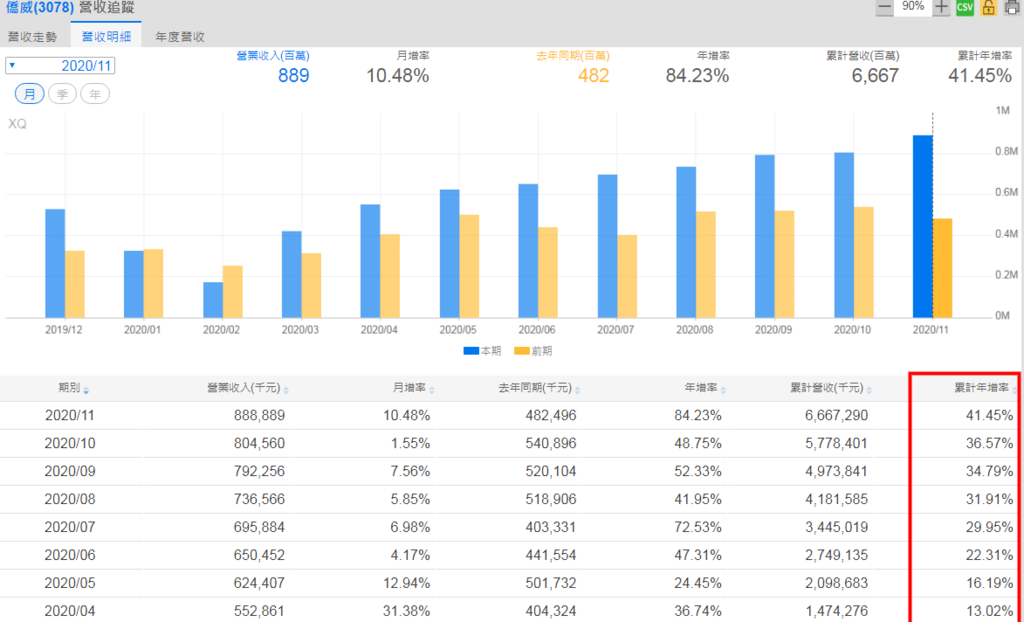The width and height of the screenshot is (1024, 622).
Task: Click last-year value 518,906
Action: 551,499
